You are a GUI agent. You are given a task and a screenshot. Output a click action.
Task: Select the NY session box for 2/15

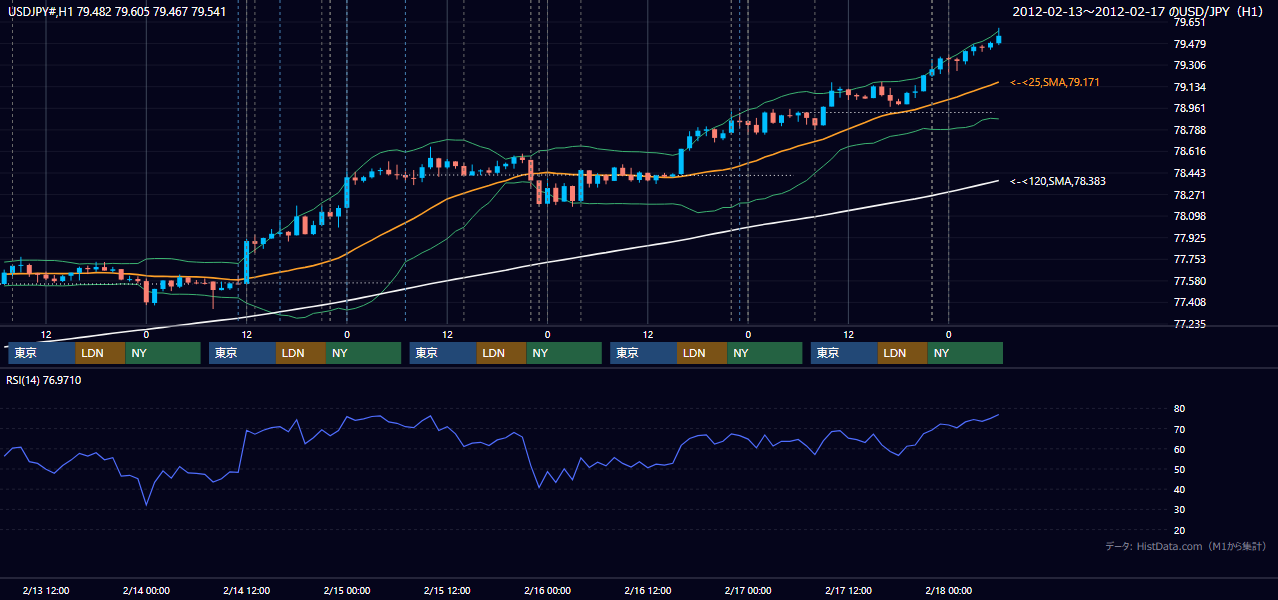coord(564,353)
